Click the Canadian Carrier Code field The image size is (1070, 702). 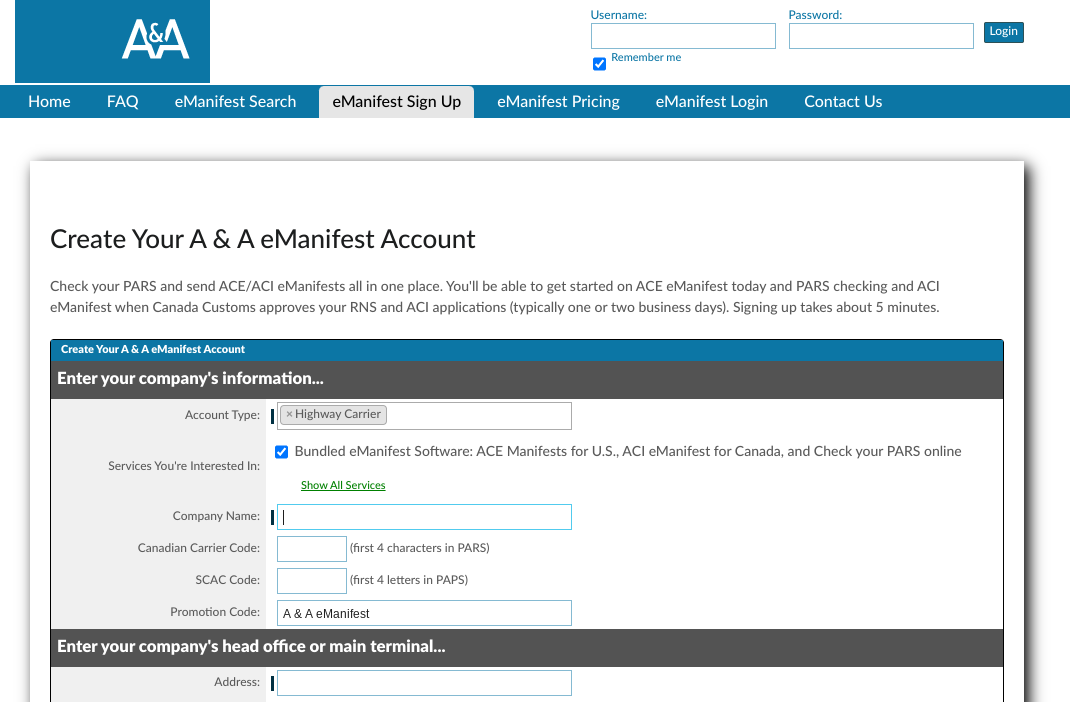pos(312,549)
